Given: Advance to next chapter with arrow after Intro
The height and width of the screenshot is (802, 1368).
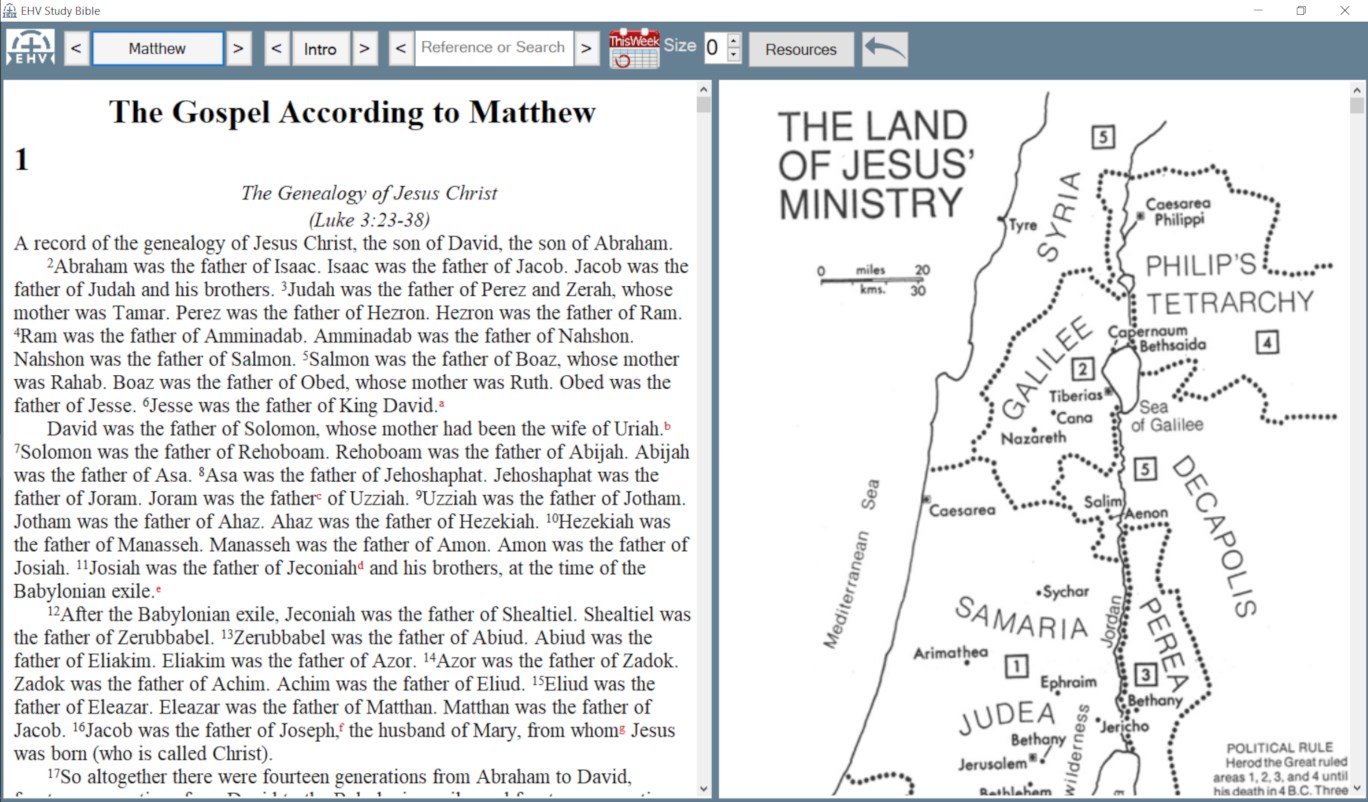Looking at the screenshot, I should [365, 47].
